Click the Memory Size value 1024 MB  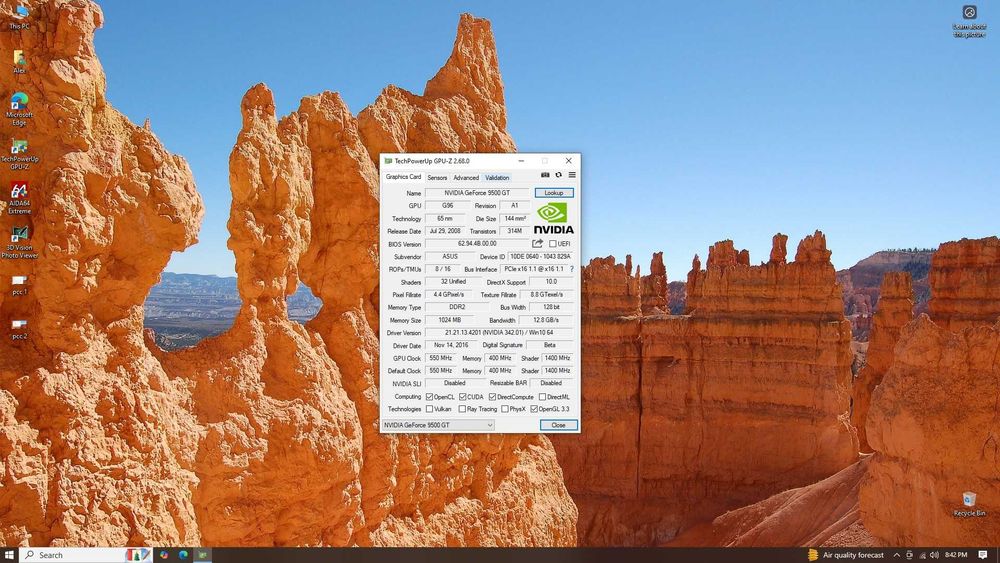(x=450, y=320)
